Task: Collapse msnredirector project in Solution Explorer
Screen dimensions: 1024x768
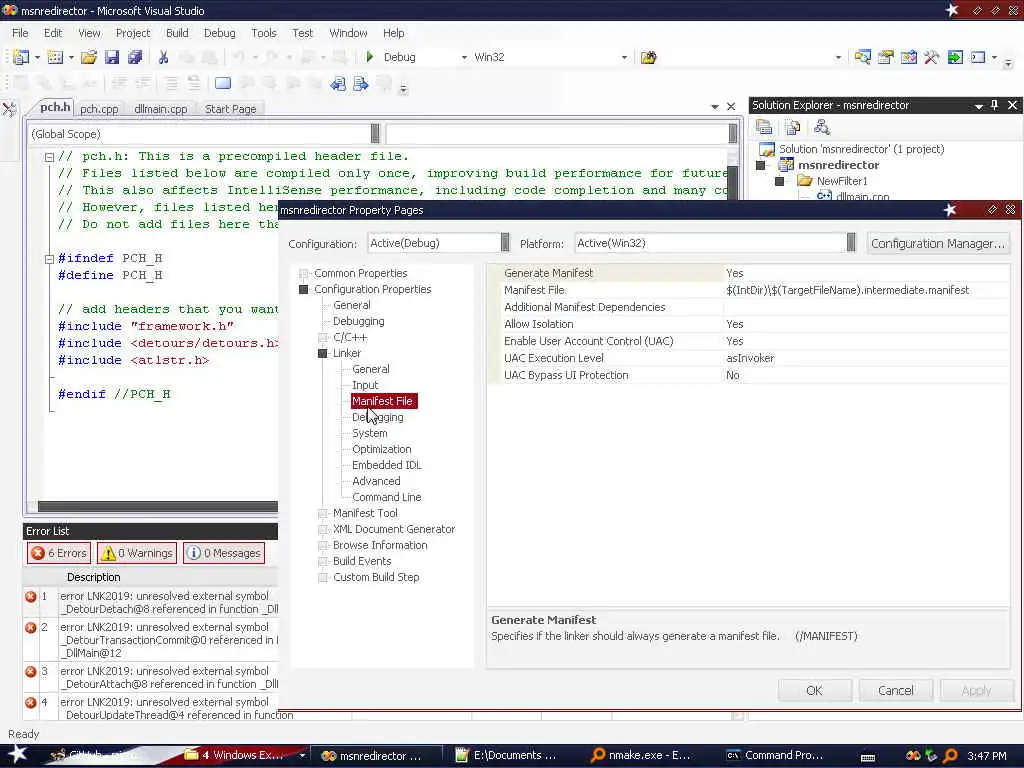Action: click(760, 165)
